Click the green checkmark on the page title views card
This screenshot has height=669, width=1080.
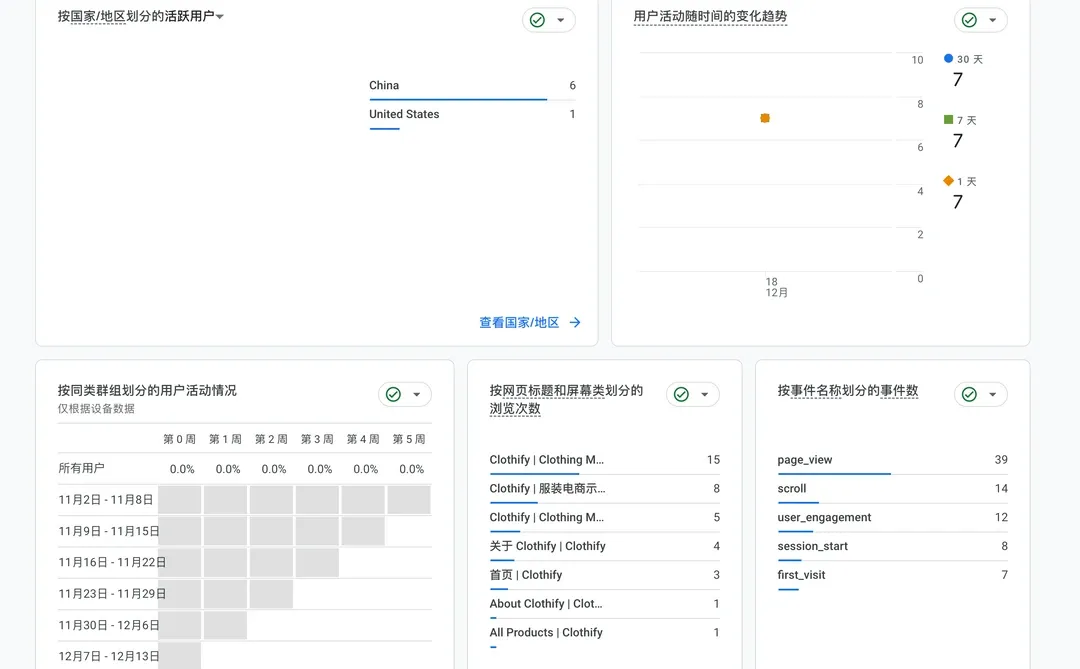tap(681, 394)
